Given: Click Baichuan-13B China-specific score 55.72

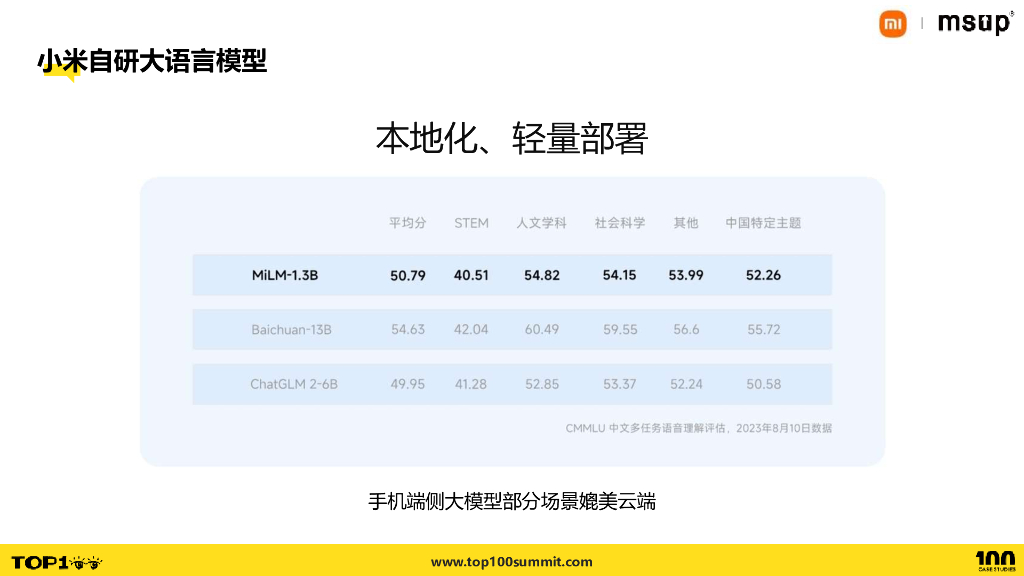Looking at the screenshot, I should (x=763, y=330).
